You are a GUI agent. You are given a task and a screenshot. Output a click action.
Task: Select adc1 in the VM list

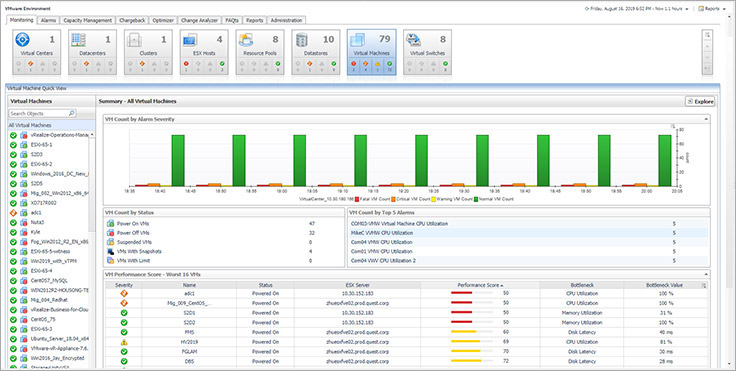click(x=36, y=212)
